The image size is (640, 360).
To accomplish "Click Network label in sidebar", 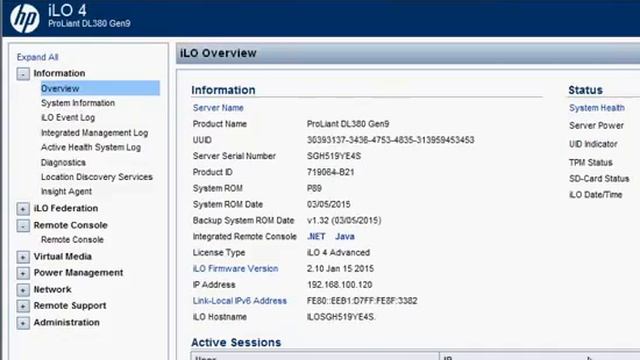I will pos(52,289).
